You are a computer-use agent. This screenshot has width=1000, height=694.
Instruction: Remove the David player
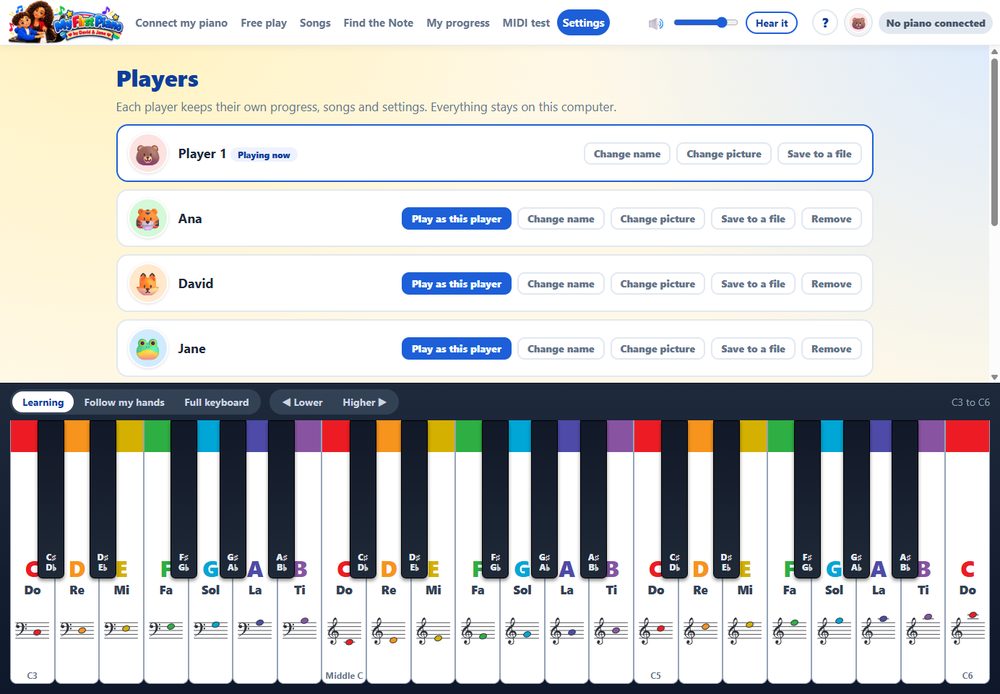(x=831, y=284)
